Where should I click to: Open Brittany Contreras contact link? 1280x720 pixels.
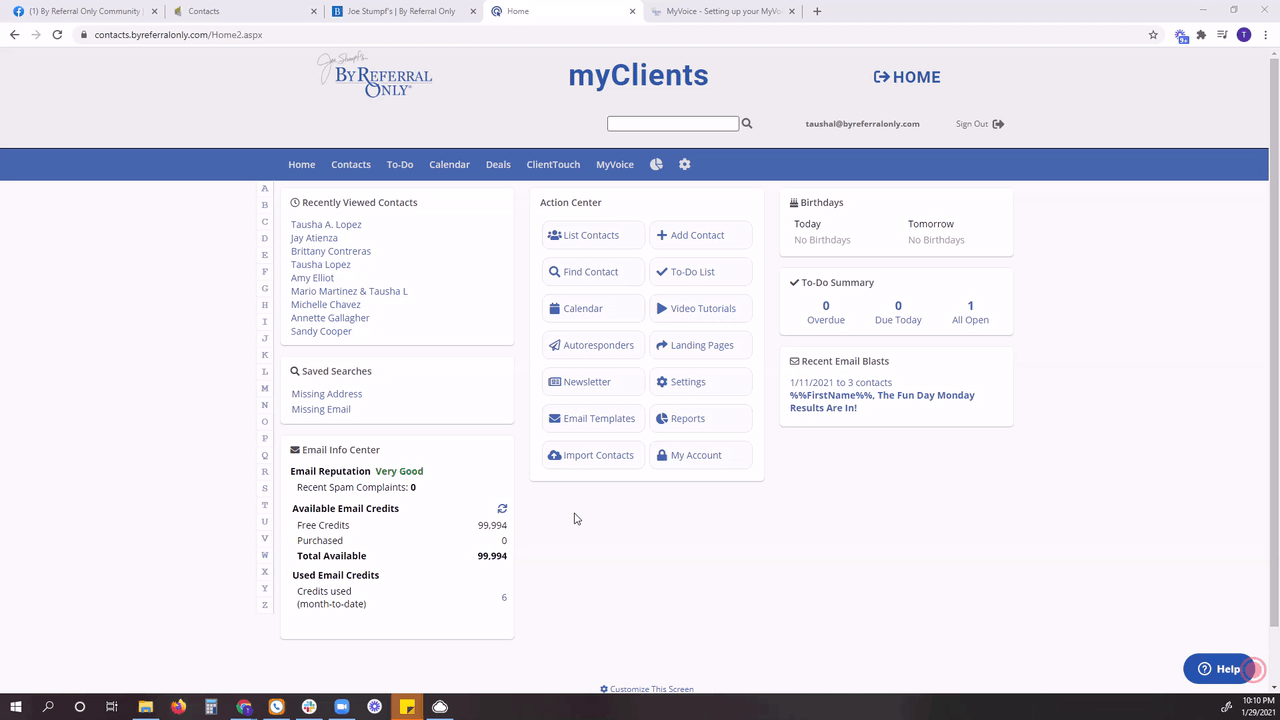point(331,251)
